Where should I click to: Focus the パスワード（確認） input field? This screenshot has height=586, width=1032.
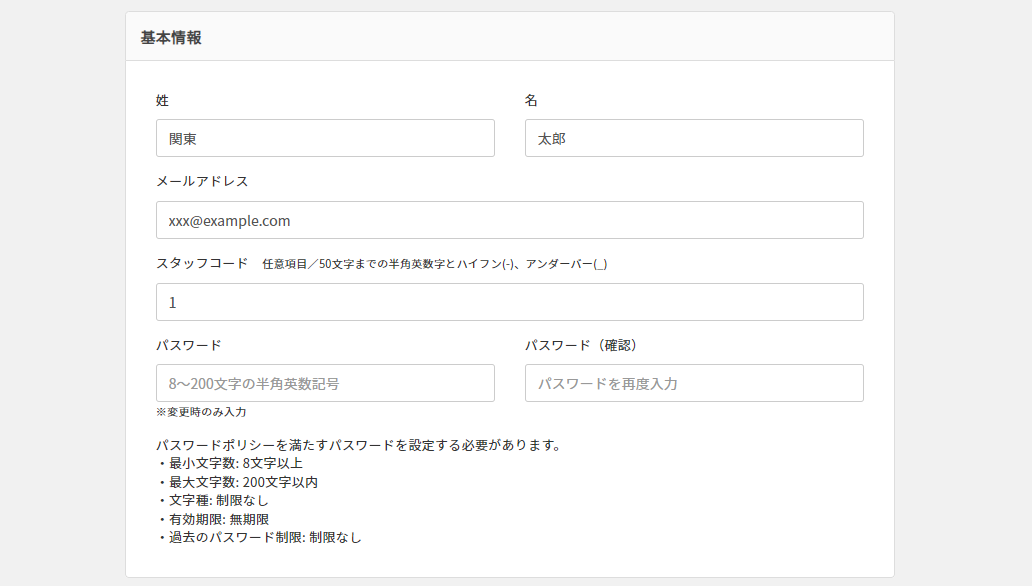[694, 383]
